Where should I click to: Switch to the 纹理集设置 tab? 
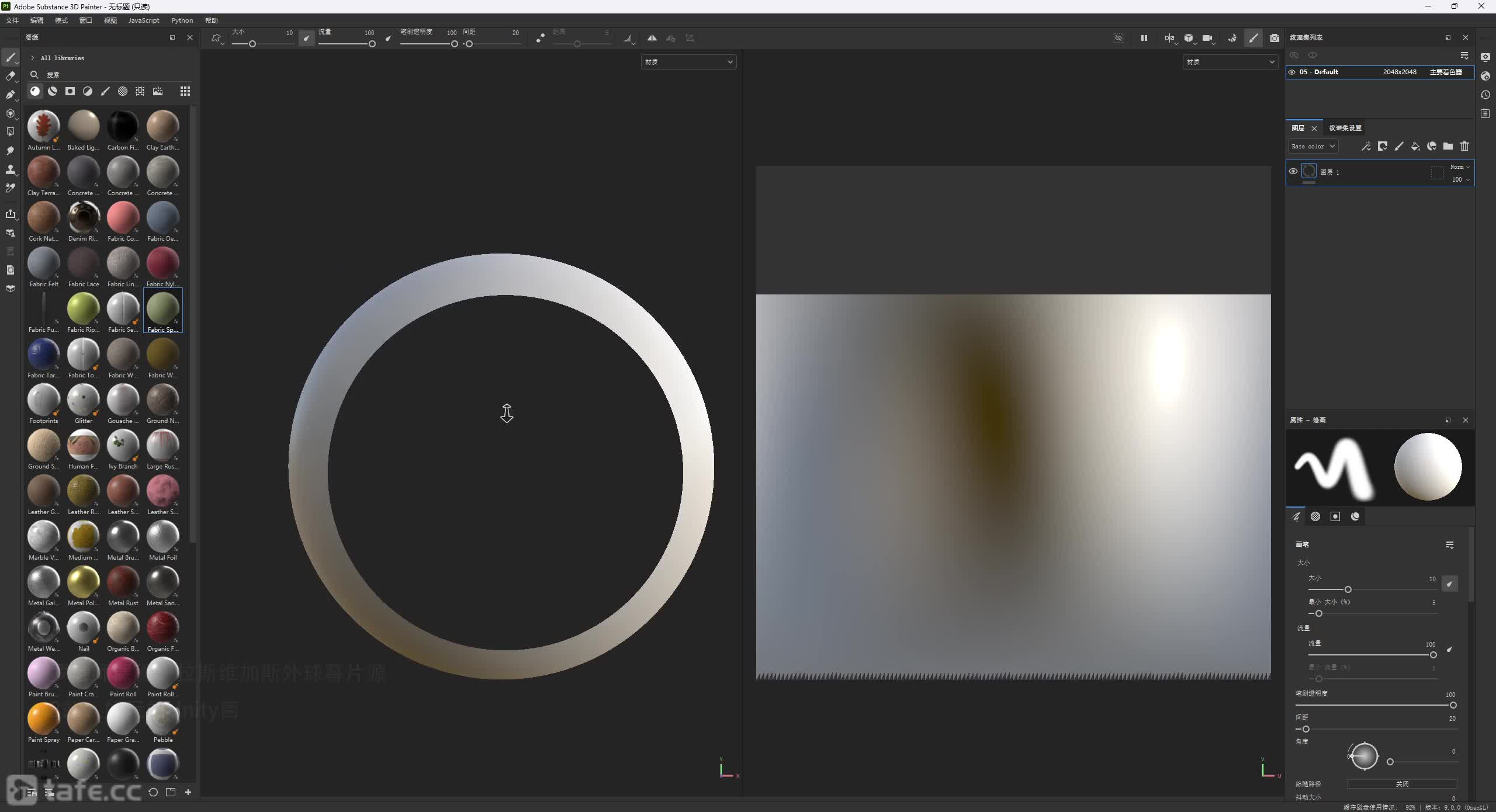tap(1345, 128)
